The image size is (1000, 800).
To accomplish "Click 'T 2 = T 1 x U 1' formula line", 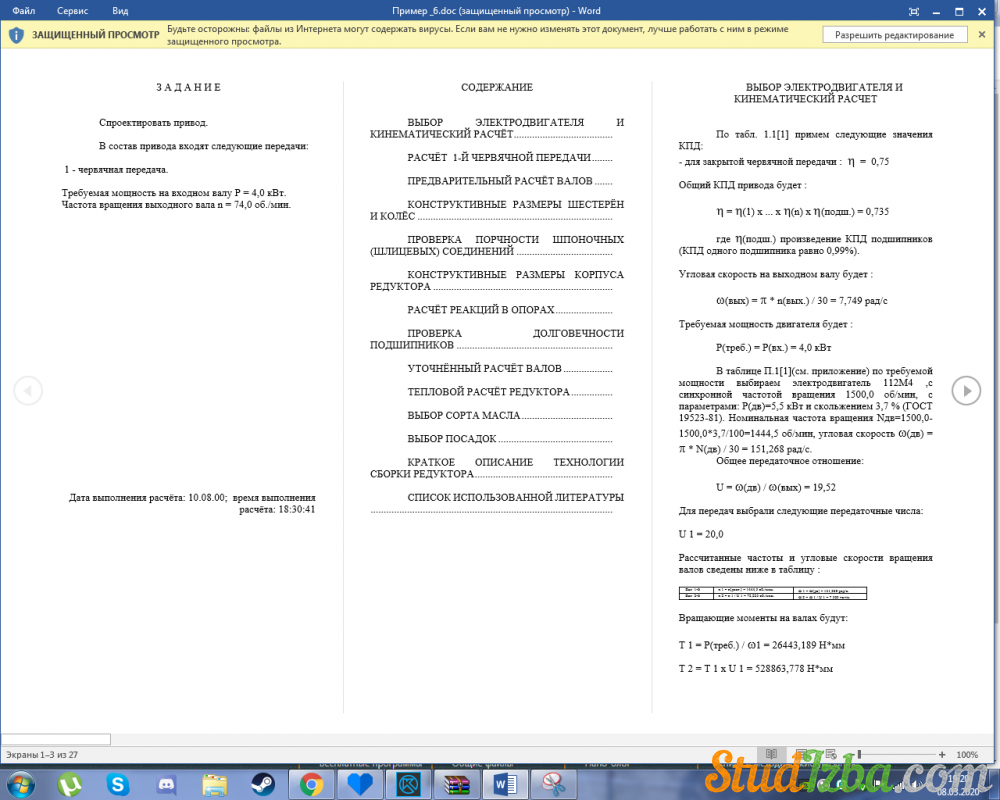I will tap(756, 669).
